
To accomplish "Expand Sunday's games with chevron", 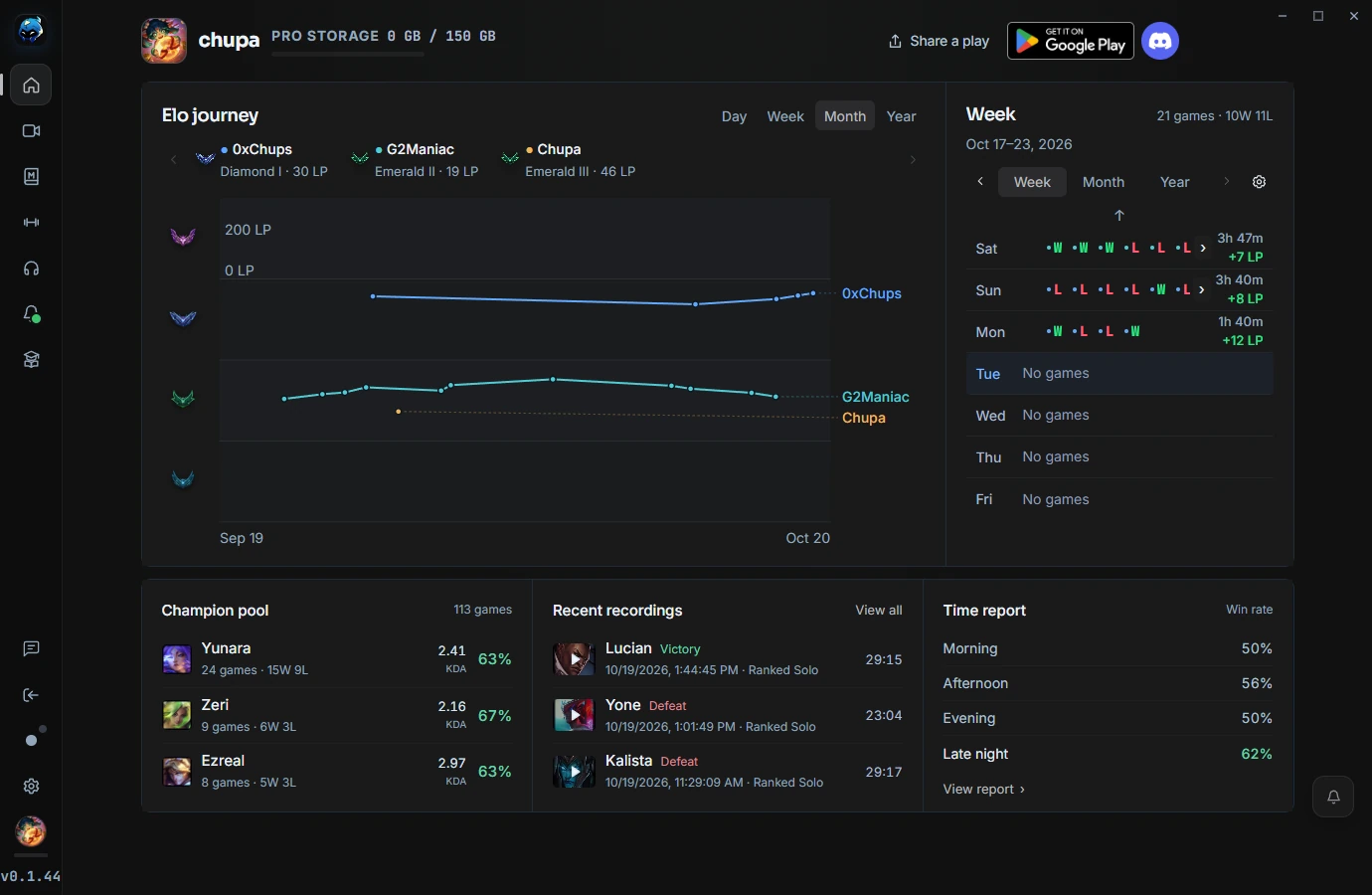I will coord(1202,289).
